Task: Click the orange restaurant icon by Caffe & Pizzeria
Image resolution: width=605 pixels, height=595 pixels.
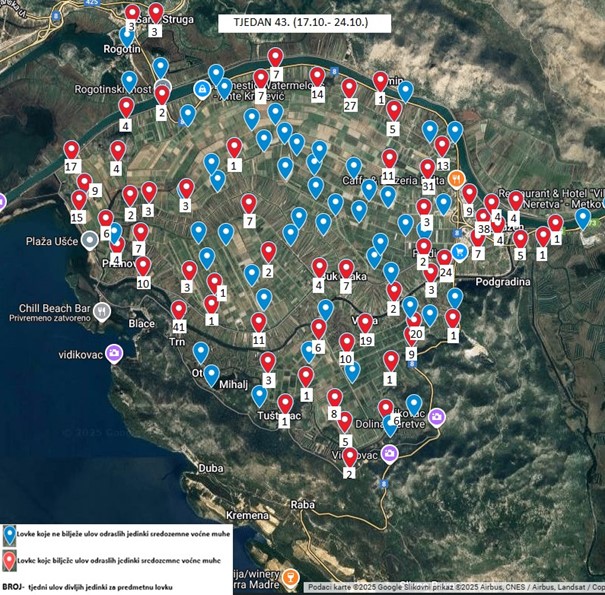Action: tap(457, 179)
